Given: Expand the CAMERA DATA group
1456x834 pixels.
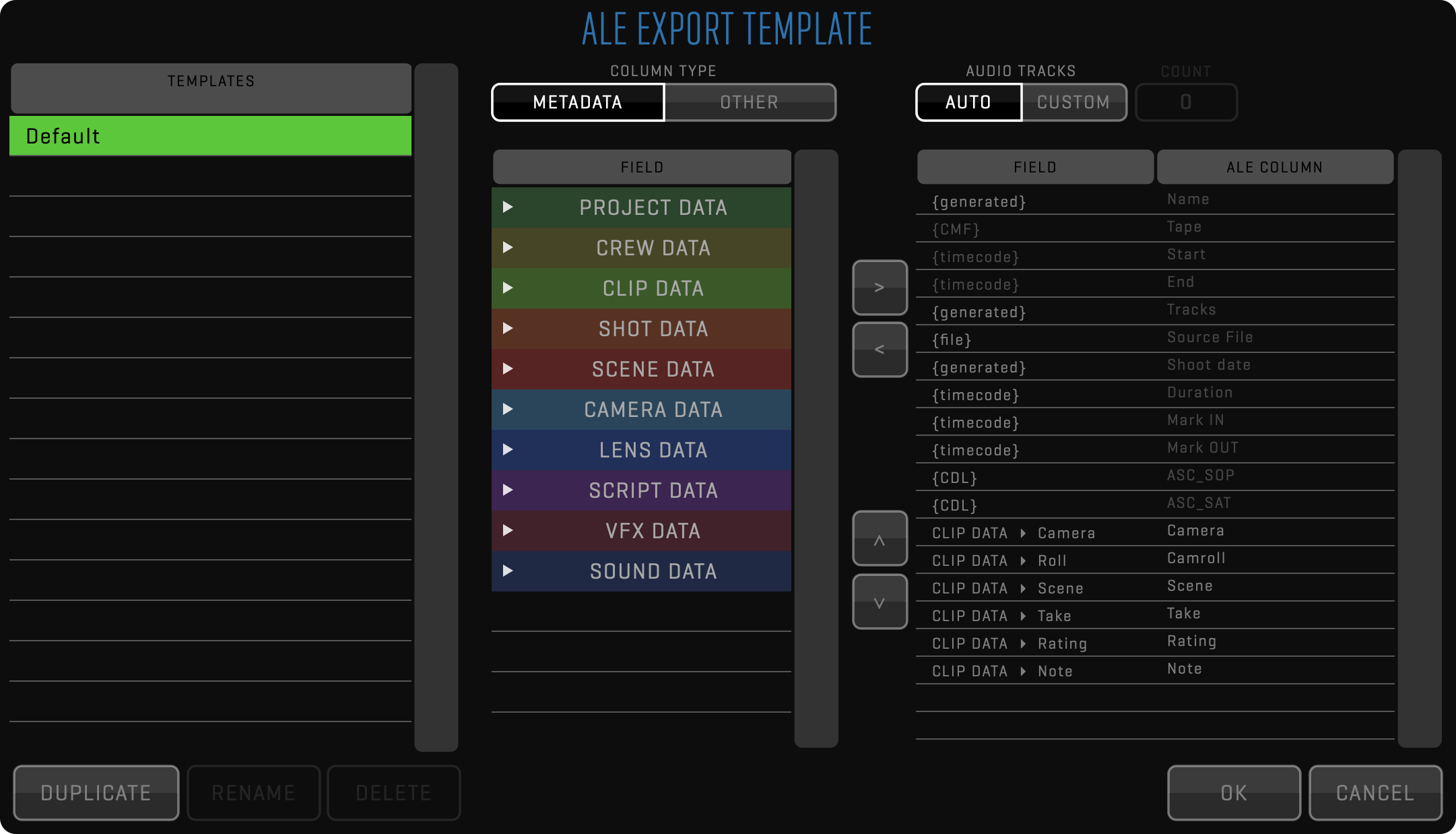Looking at the screenshot, I should 508,409.
